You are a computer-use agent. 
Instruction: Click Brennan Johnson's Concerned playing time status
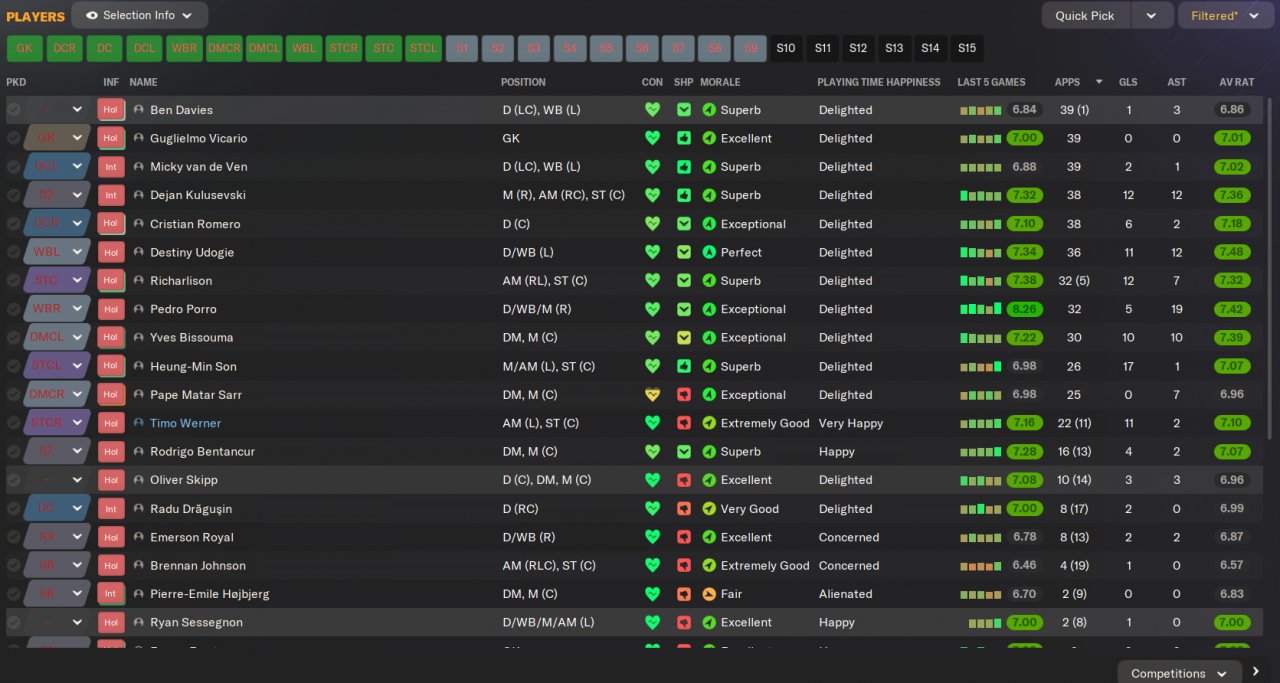(849, 565)
